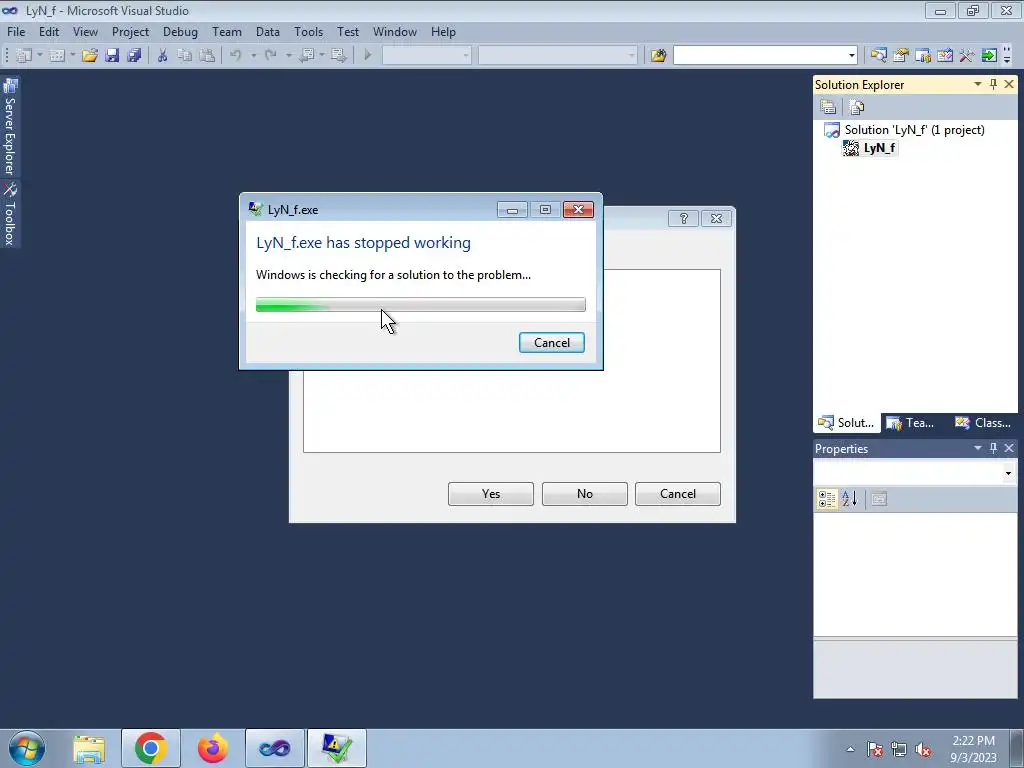Screen dimensions: 1024x768
Task: Open the Find combo box dropdown
Action: click(851, 56)
